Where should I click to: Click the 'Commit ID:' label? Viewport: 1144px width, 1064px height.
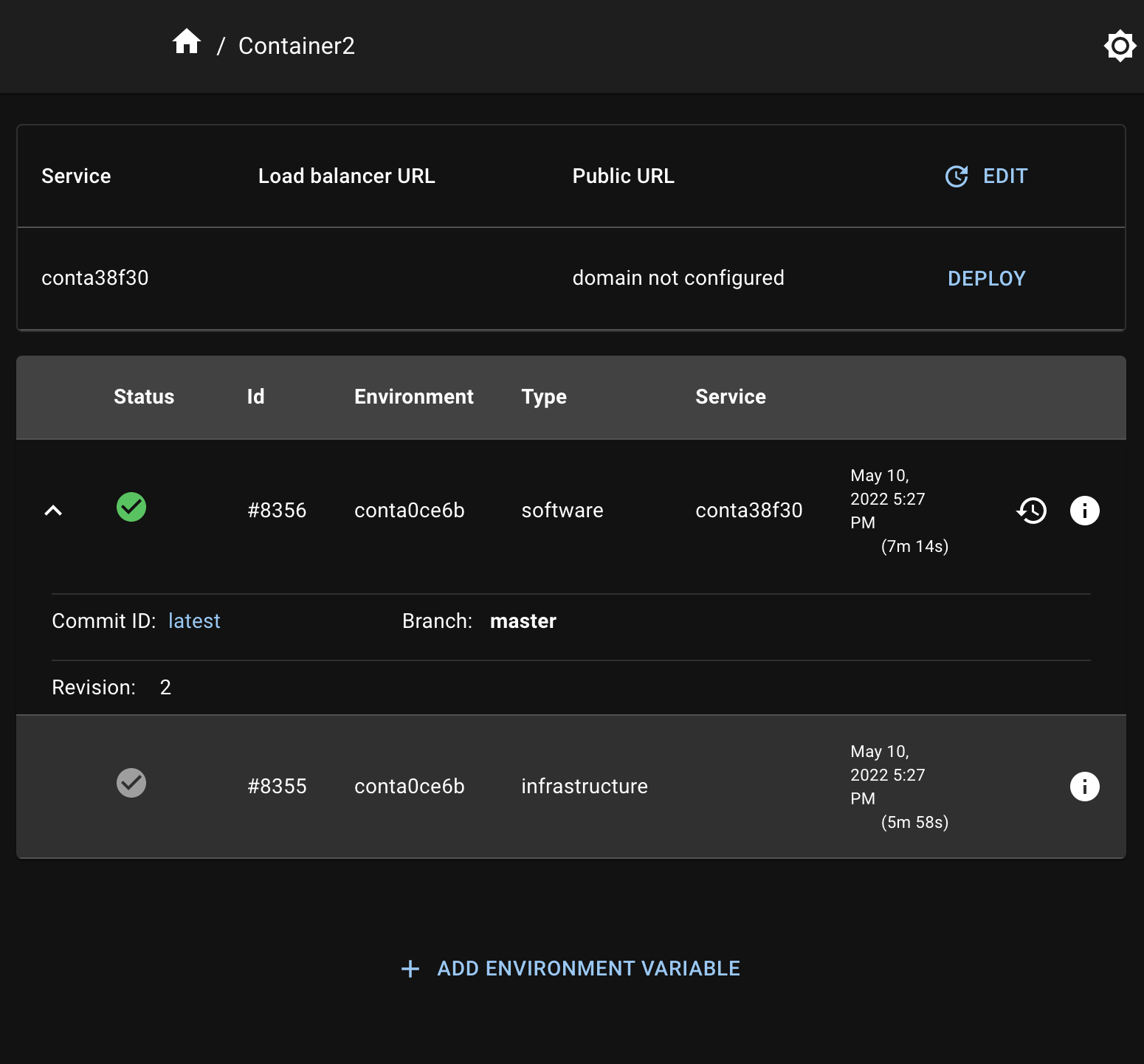click(x=104, y=621)
